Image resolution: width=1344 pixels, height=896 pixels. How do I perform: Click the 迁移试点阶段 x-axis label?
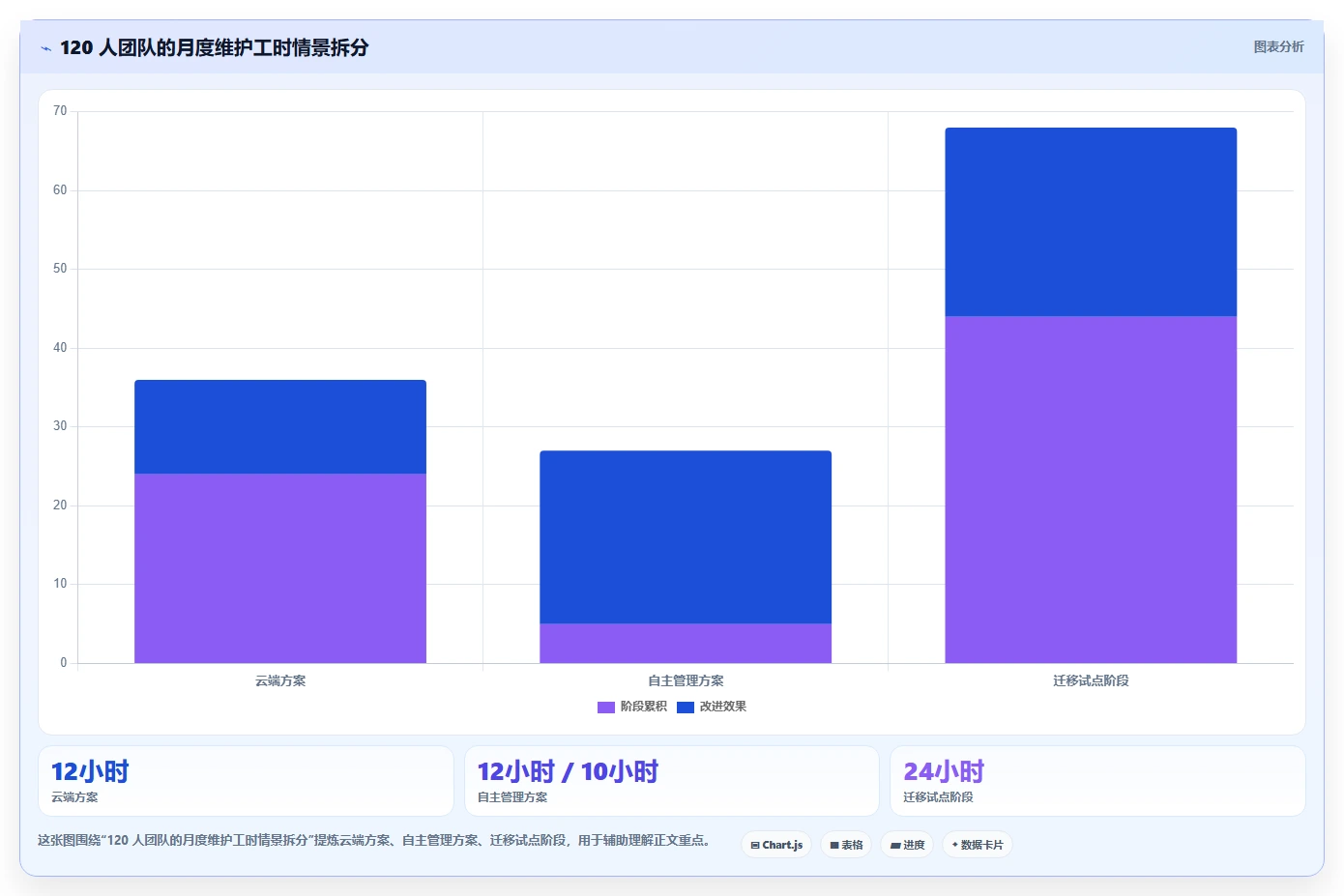tap(1091, 680)
